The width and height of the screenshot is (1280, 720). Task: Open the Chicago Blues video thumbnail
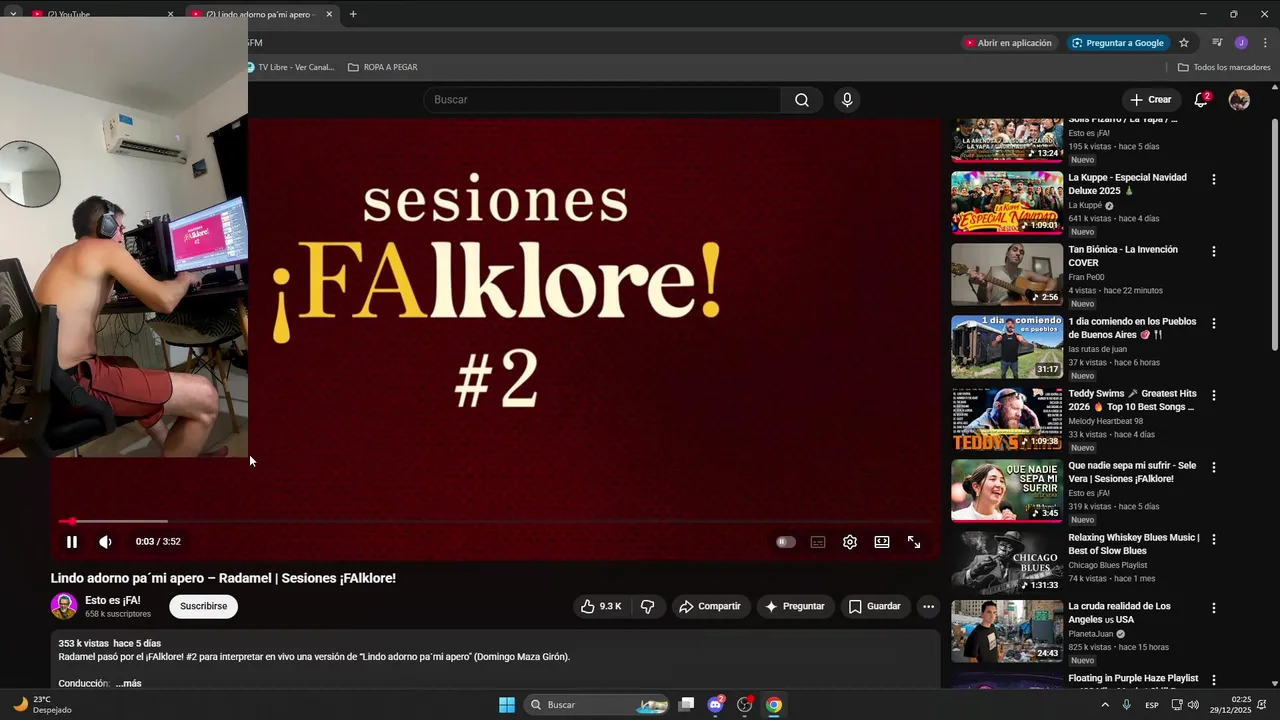(x=1007, y=562)
